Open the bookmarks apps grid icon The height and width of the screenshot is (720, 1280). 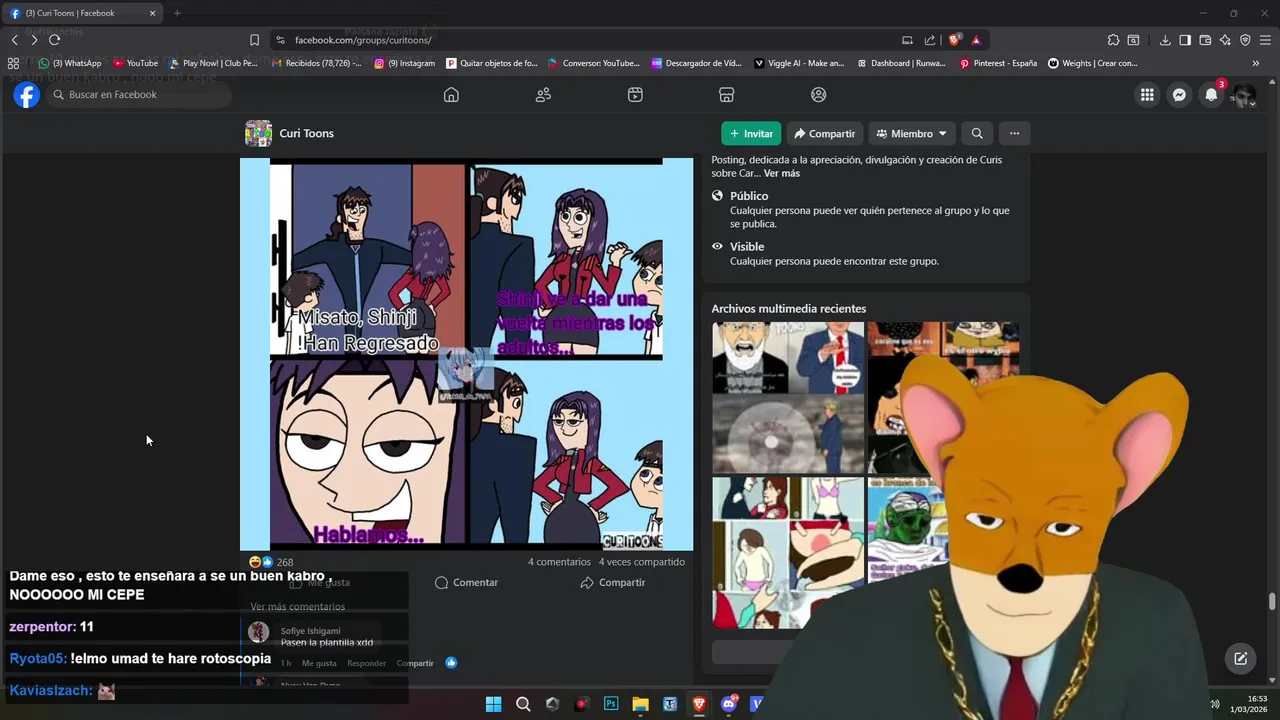click(13, 63)
